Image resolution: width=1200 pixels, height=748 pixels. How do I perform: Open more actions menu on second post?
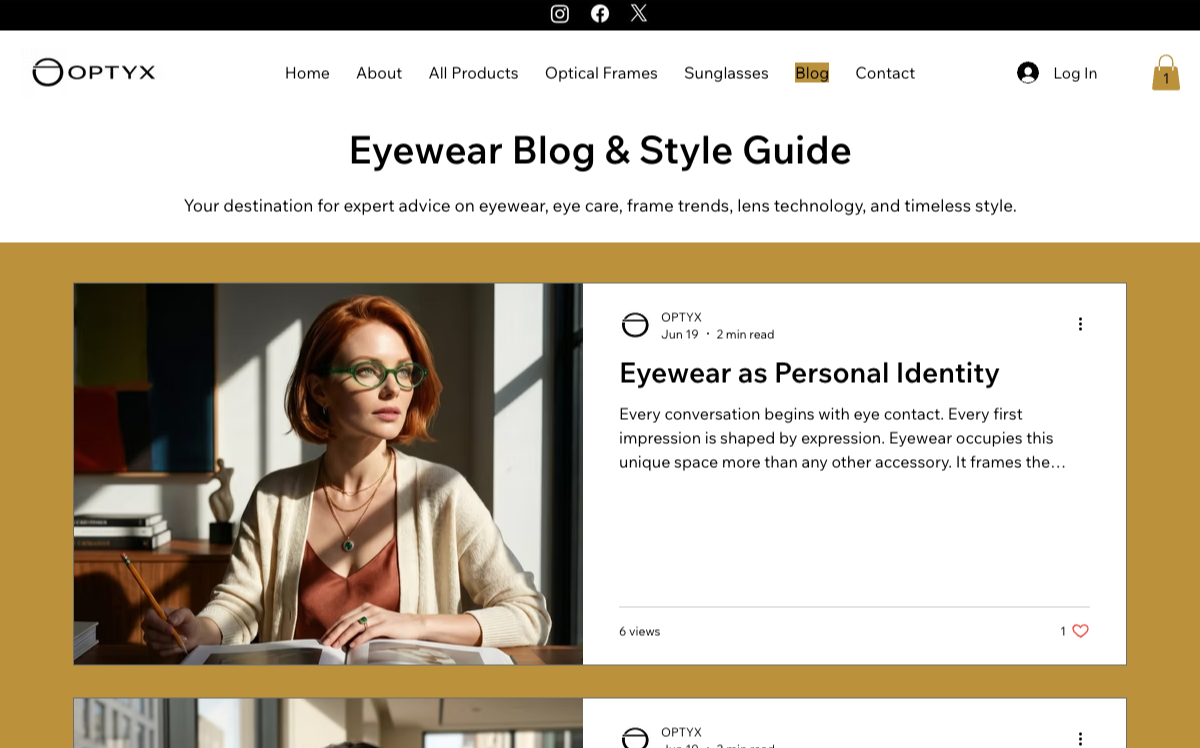1080,739
